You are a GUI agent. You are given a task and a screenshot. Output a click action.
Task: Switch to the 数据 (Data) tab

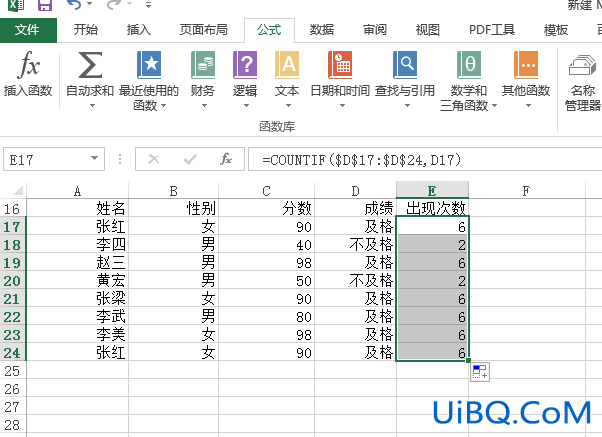click(322, 30)
